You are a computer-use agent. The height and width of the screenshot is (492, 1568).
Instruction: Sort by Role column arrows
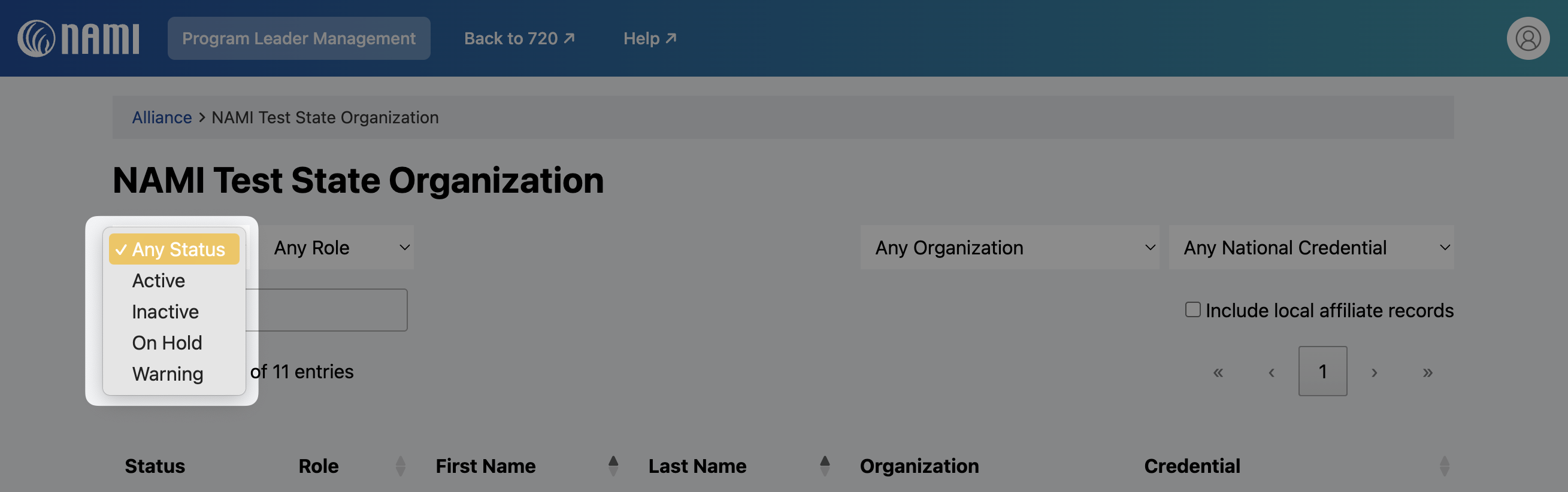point(400,466)
